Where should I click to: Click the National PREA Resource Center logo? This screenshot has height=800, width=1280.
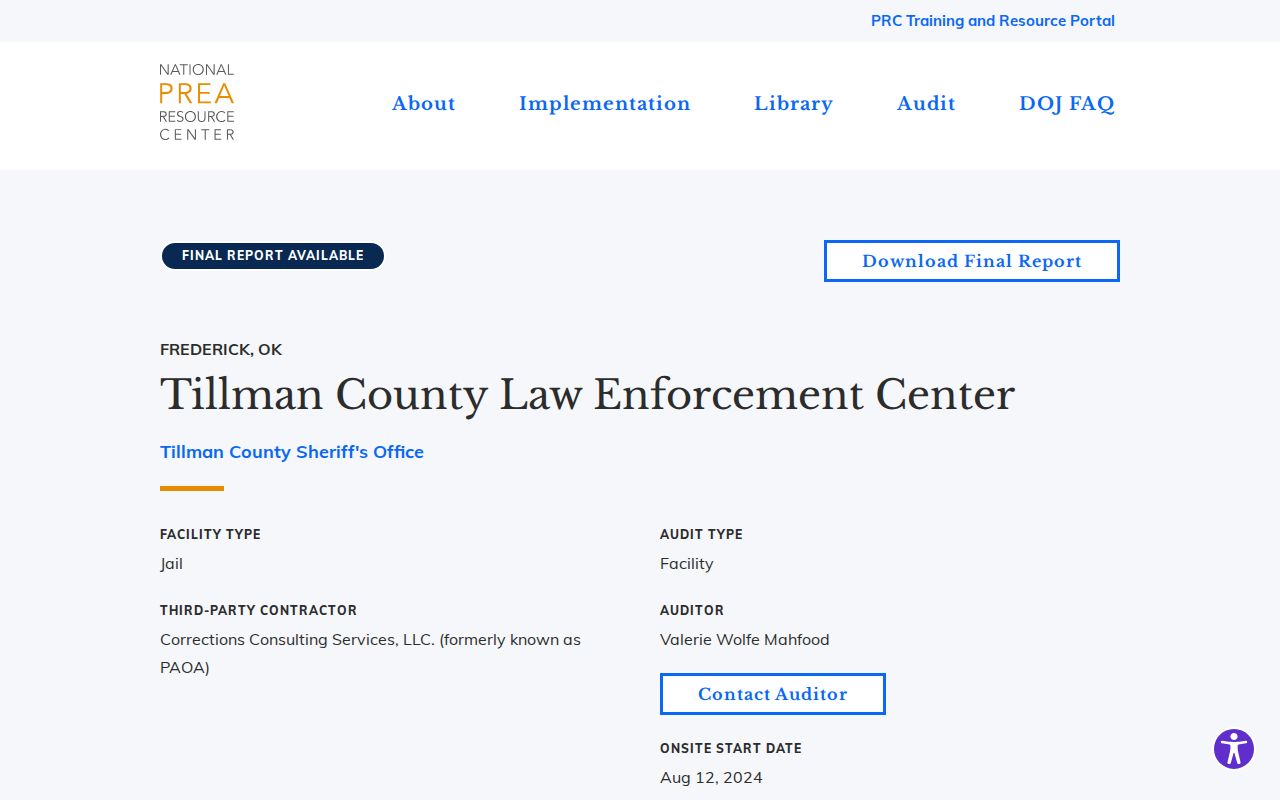coord(197,102)
